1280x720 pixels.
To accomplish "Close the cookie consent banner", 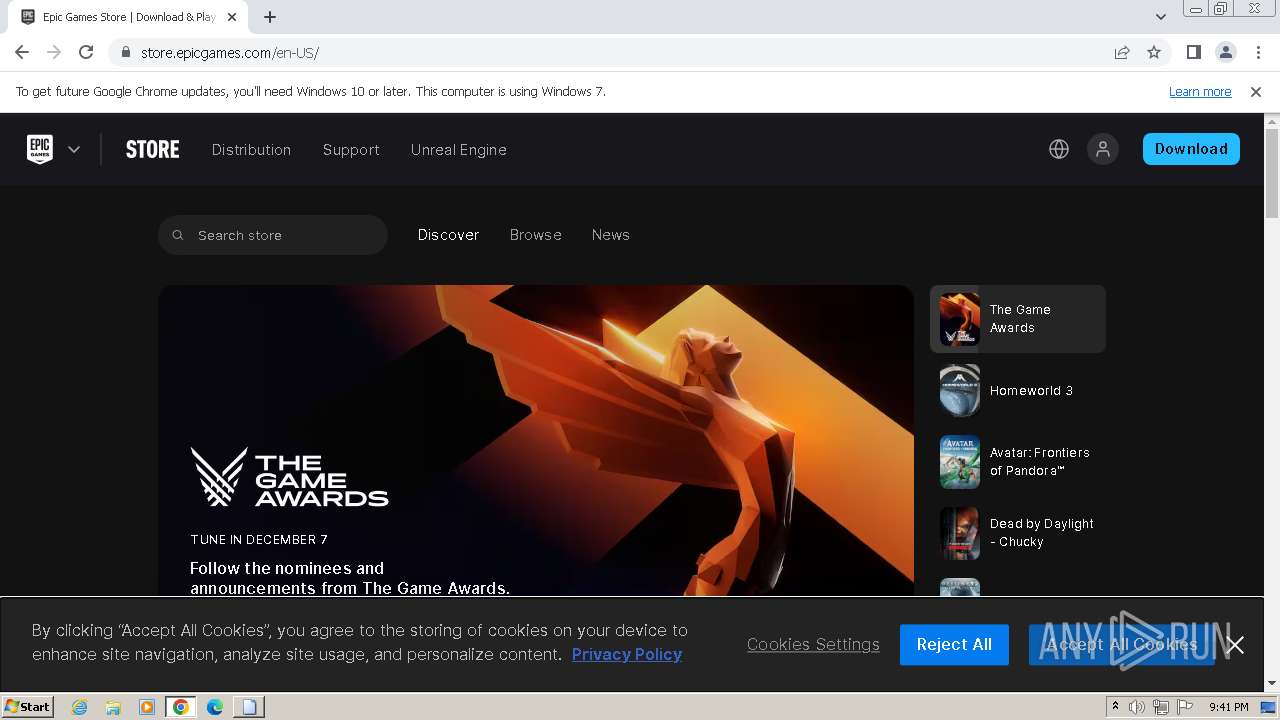I will point(1235,645).
